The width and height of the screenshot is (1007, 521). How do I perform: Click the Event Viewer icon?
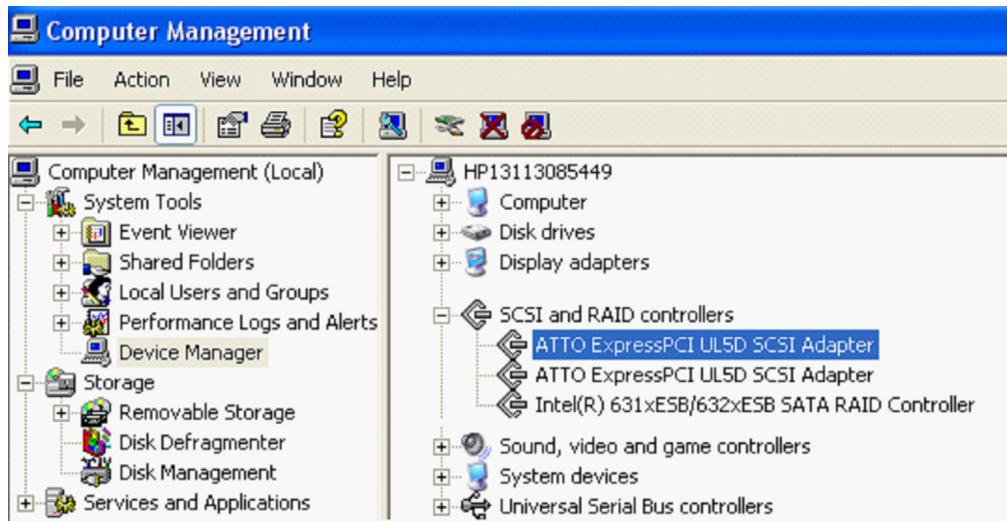coord(96,233)
